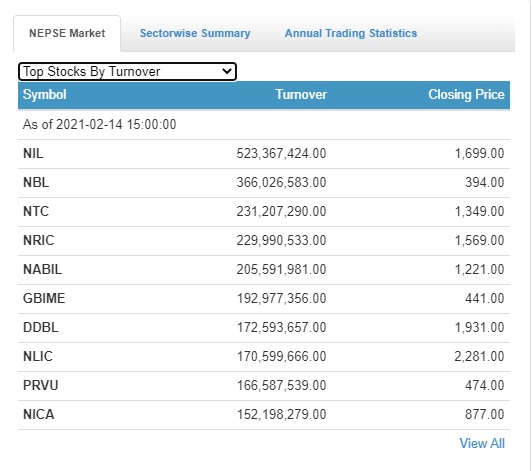The width and height of the screenshot is (532, 471).
Task: Choose the NABIL stock symbol
Action: pyautogui.click(x=42, y=269)
